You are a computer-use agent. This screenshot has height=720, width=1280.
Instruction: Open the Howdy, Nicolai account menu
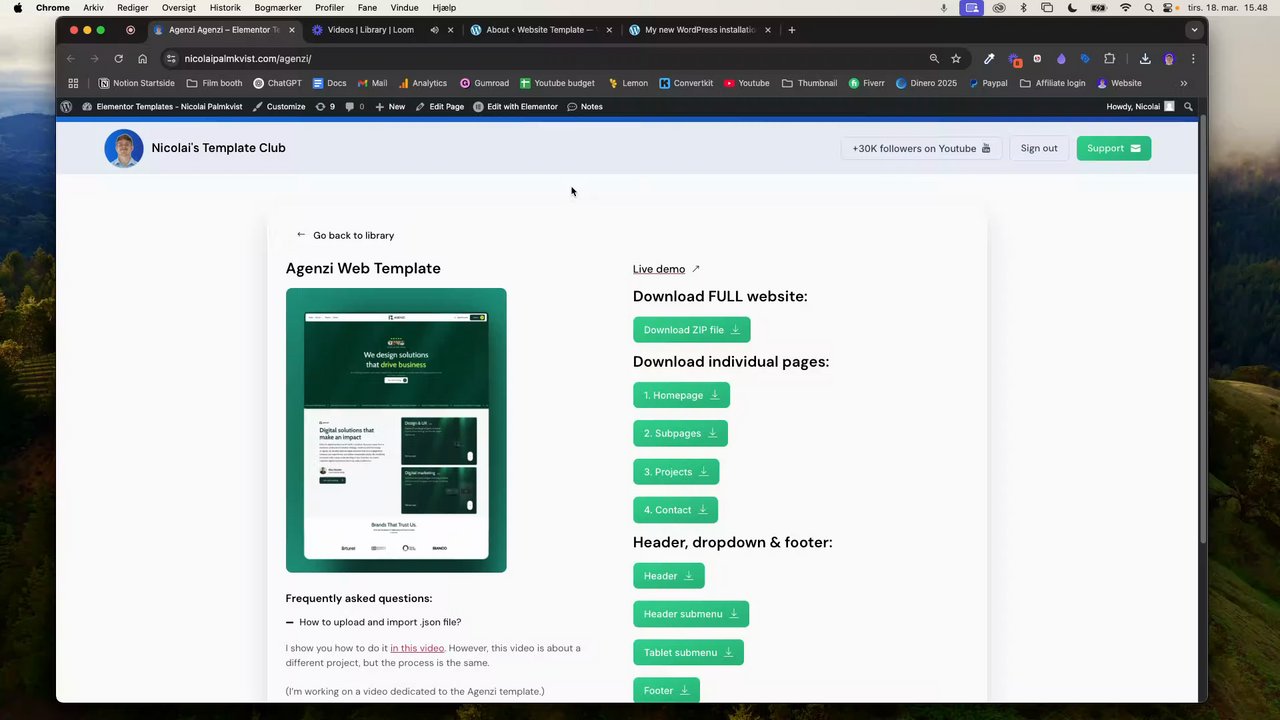[x=1140, y=106]
